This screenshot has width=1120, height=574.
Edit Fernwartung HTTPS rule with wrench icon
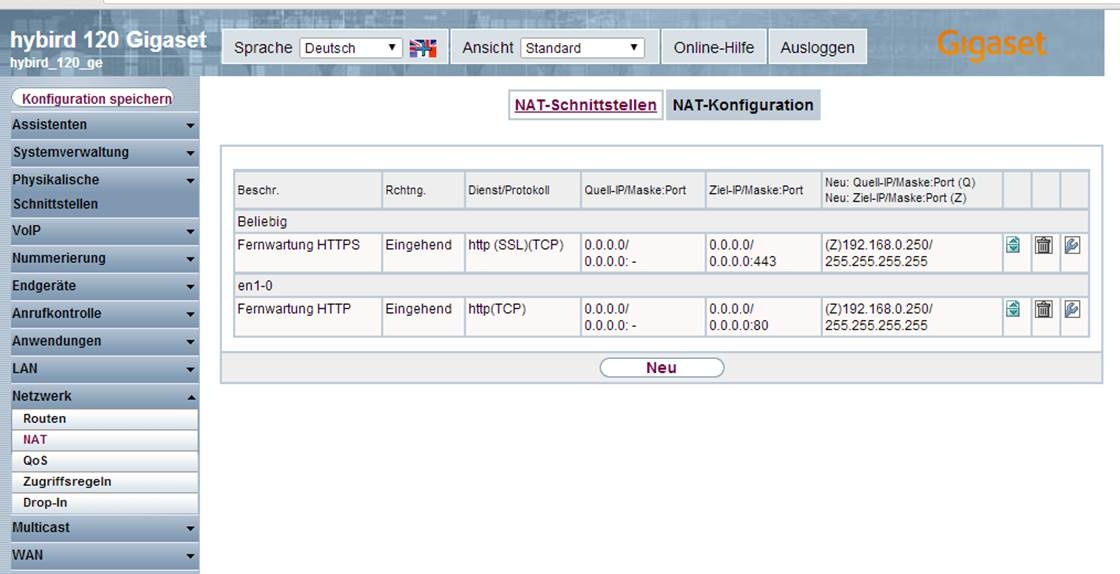click(1071, 245)
